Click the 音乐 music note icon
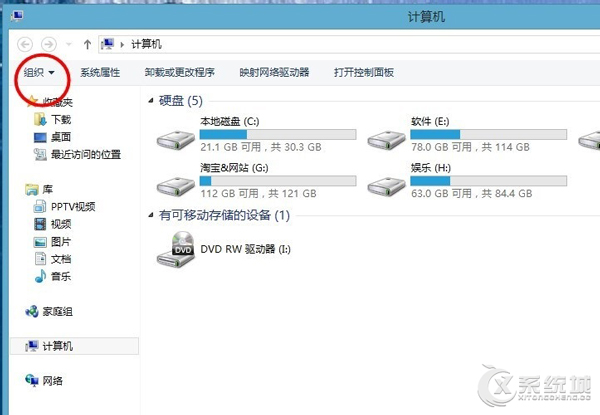Screen dimensions: 600x415 (40, 276)
